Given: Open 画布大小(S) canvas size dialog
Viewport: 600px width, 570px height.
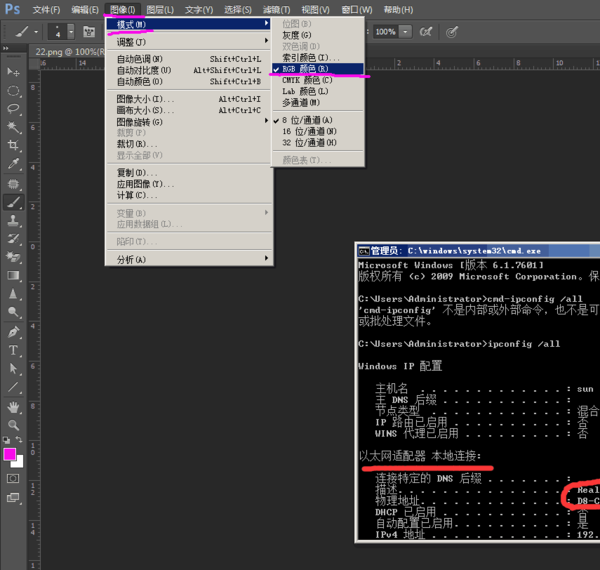Looking at the screenshot, I should coord(189,110).
